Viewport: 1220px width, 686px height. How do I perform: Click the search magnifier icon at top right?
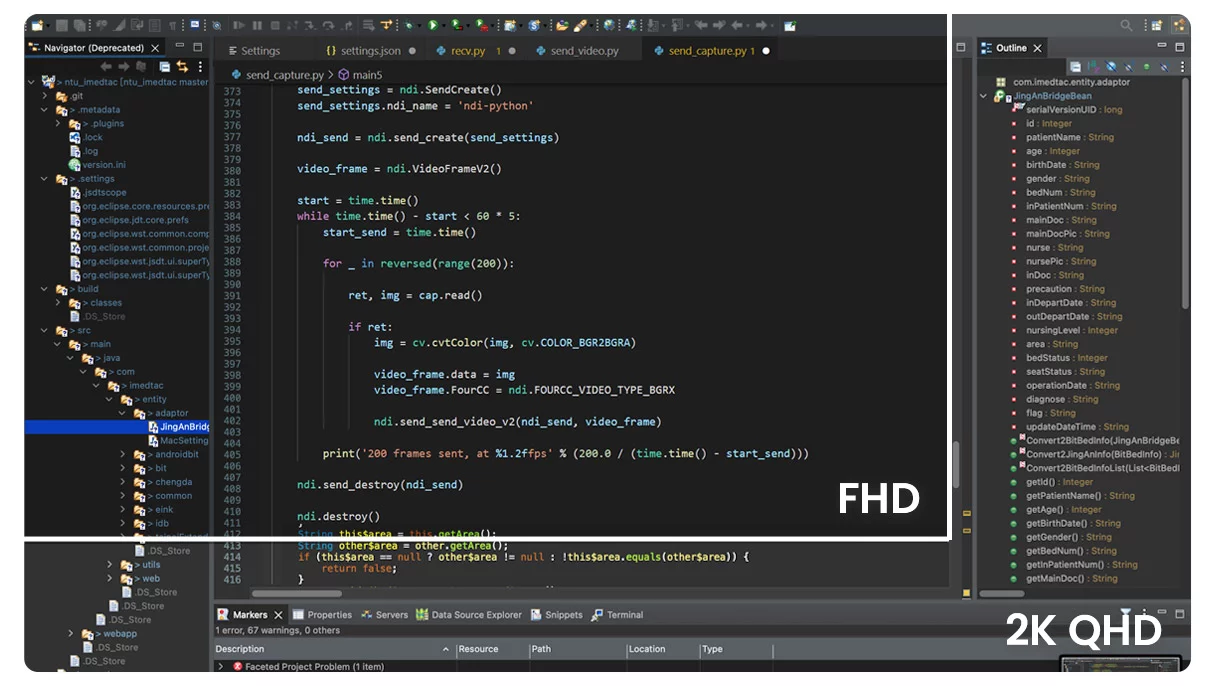[x=1127, y=25]
